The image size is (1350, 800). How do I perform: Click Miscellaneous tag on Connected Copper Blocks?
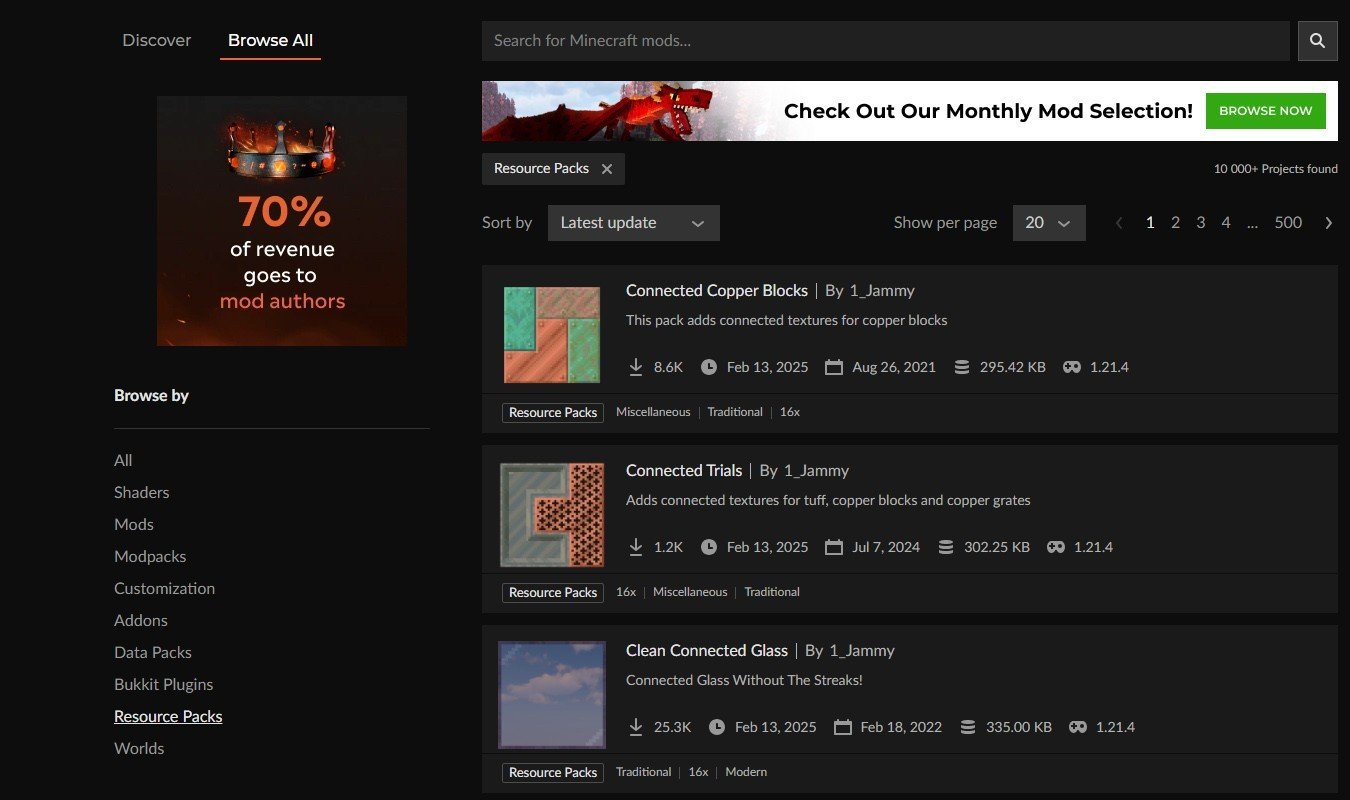coord(653,412)
